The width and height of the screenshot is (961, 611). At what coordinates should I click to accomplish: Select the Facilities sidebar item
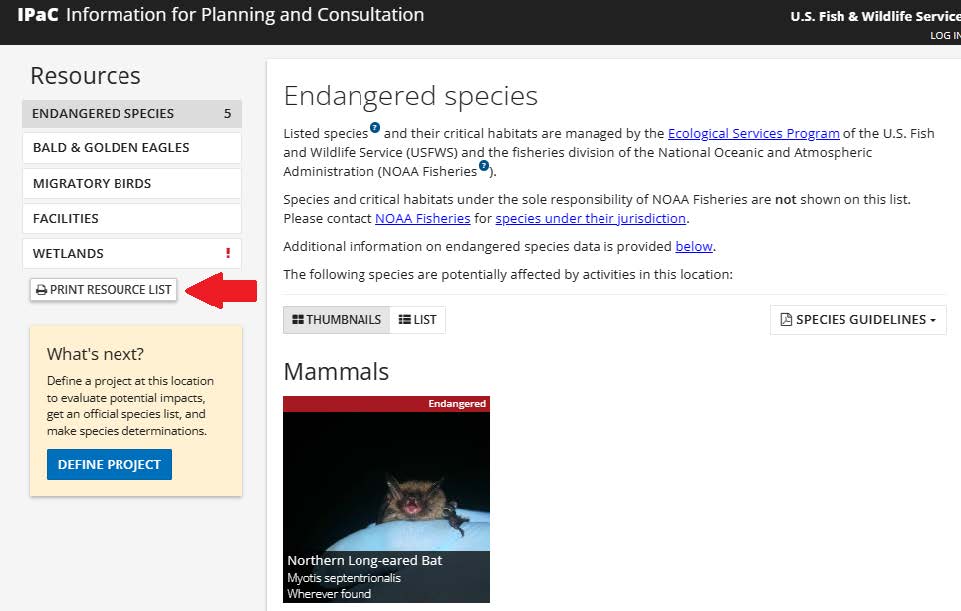coord(131,219)
